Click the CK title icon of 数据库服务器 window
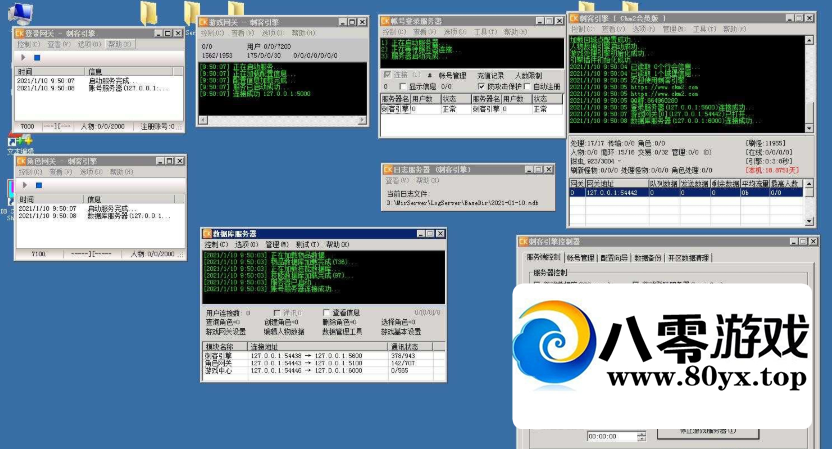The width and height of the screenshot is (832, 449). coord(207,234)
